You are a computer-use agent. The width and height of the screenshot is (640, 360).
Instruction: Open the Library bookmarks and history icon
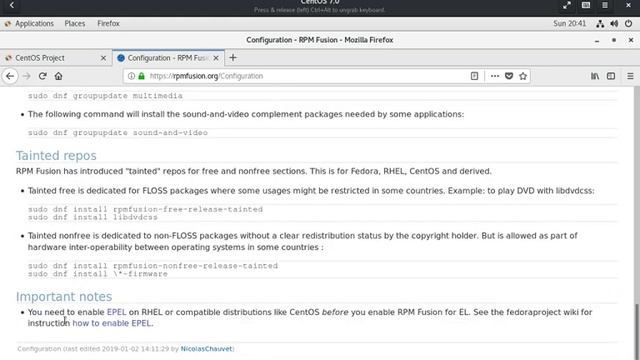595,76
